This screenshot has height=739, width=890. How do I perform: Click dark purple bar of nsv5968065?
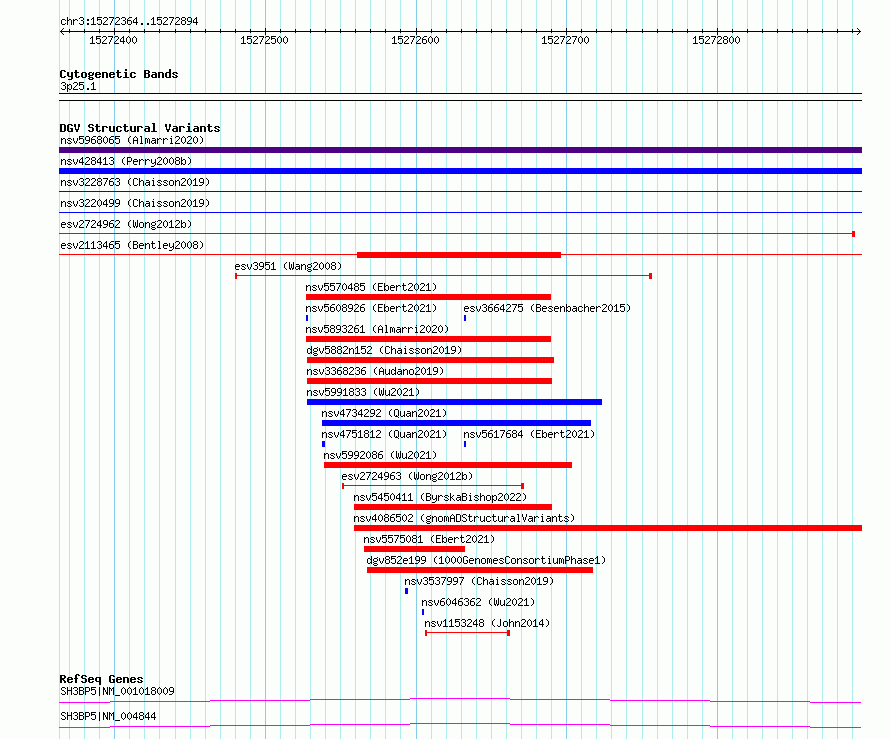460,150
